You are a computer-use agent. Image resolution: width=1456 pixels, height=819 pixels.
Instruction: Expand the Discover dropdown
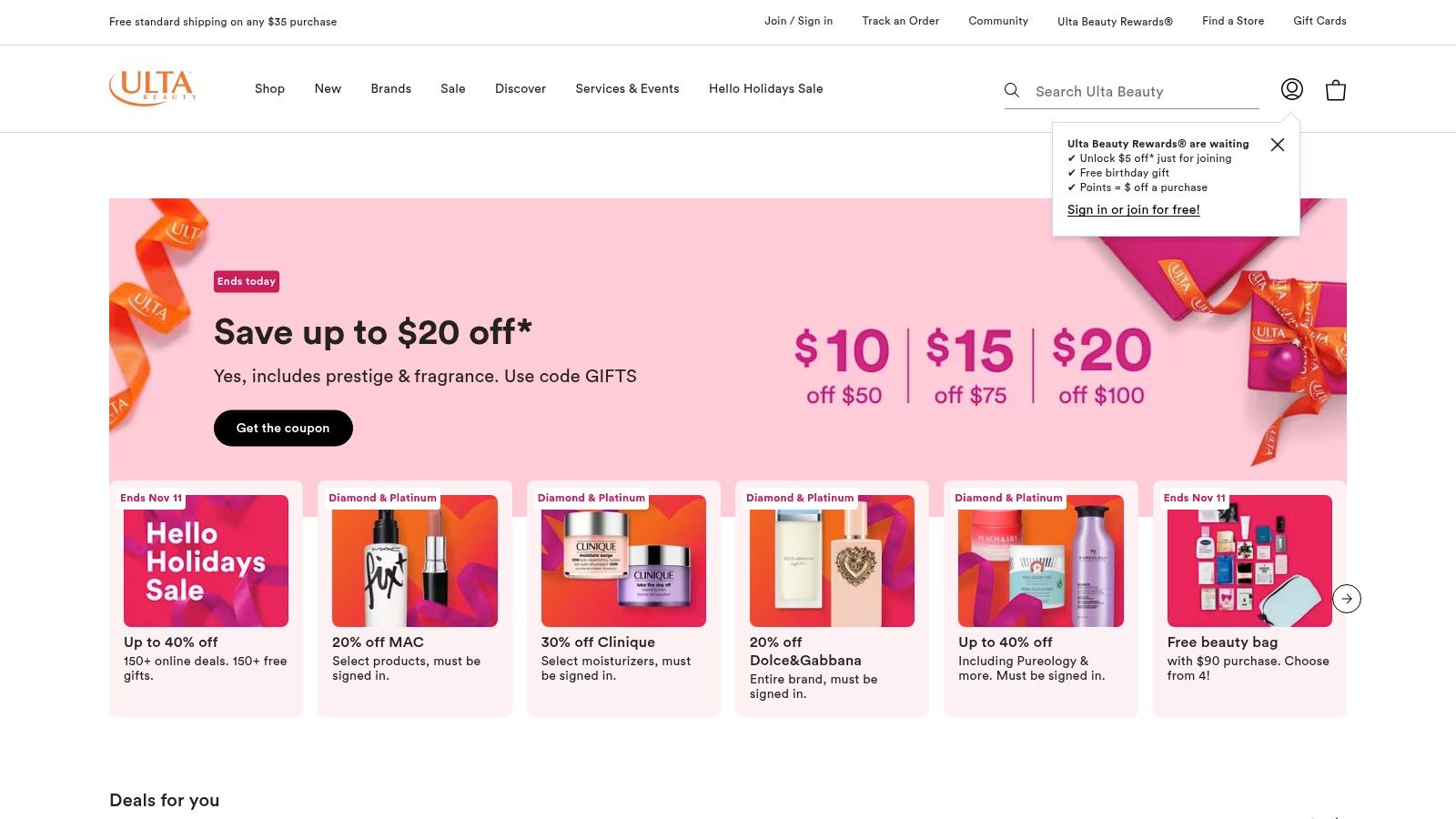coord(520,88)
